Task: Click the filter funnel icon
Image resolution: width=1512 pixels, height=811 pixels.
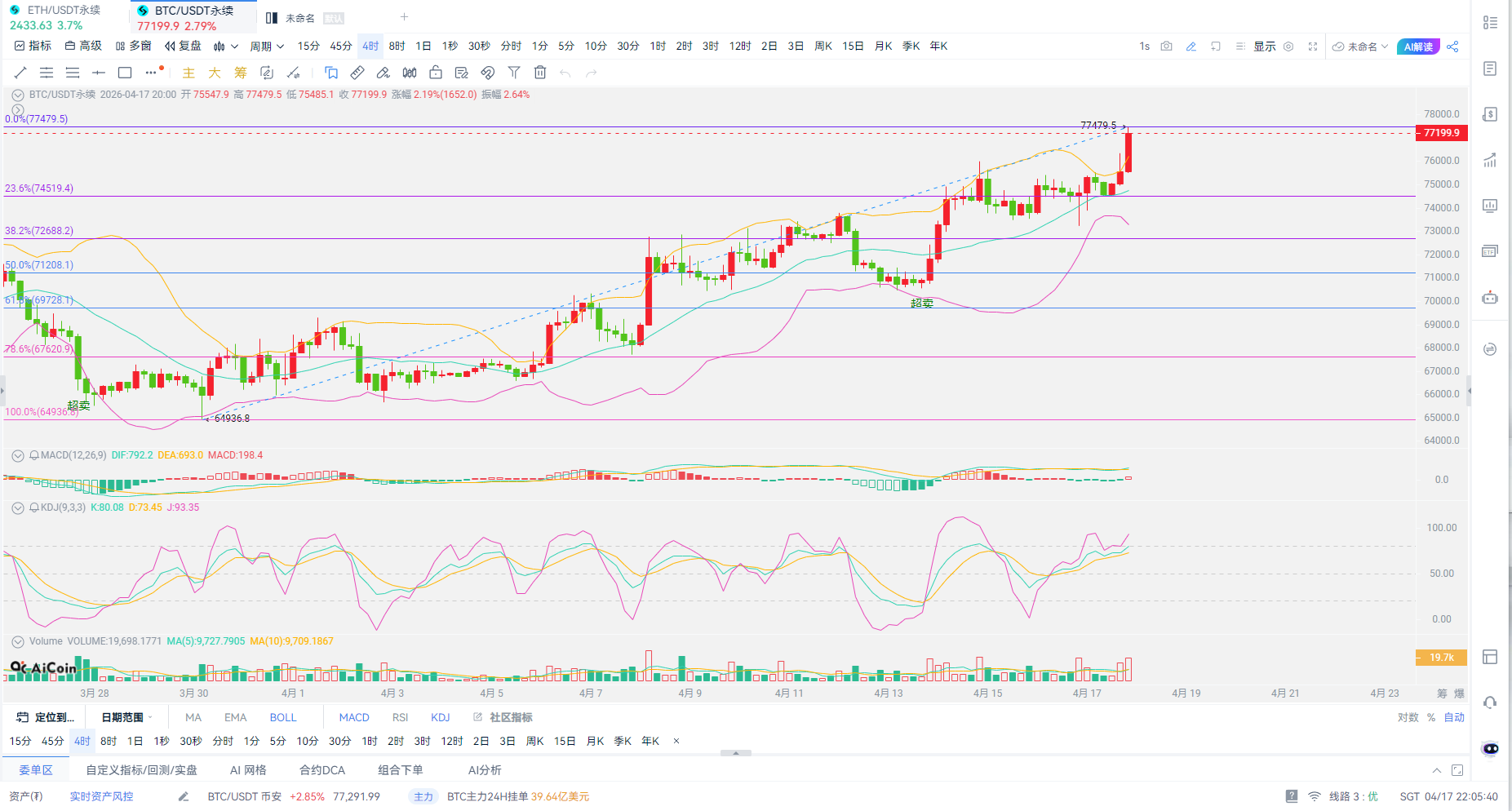Action: 514,73
